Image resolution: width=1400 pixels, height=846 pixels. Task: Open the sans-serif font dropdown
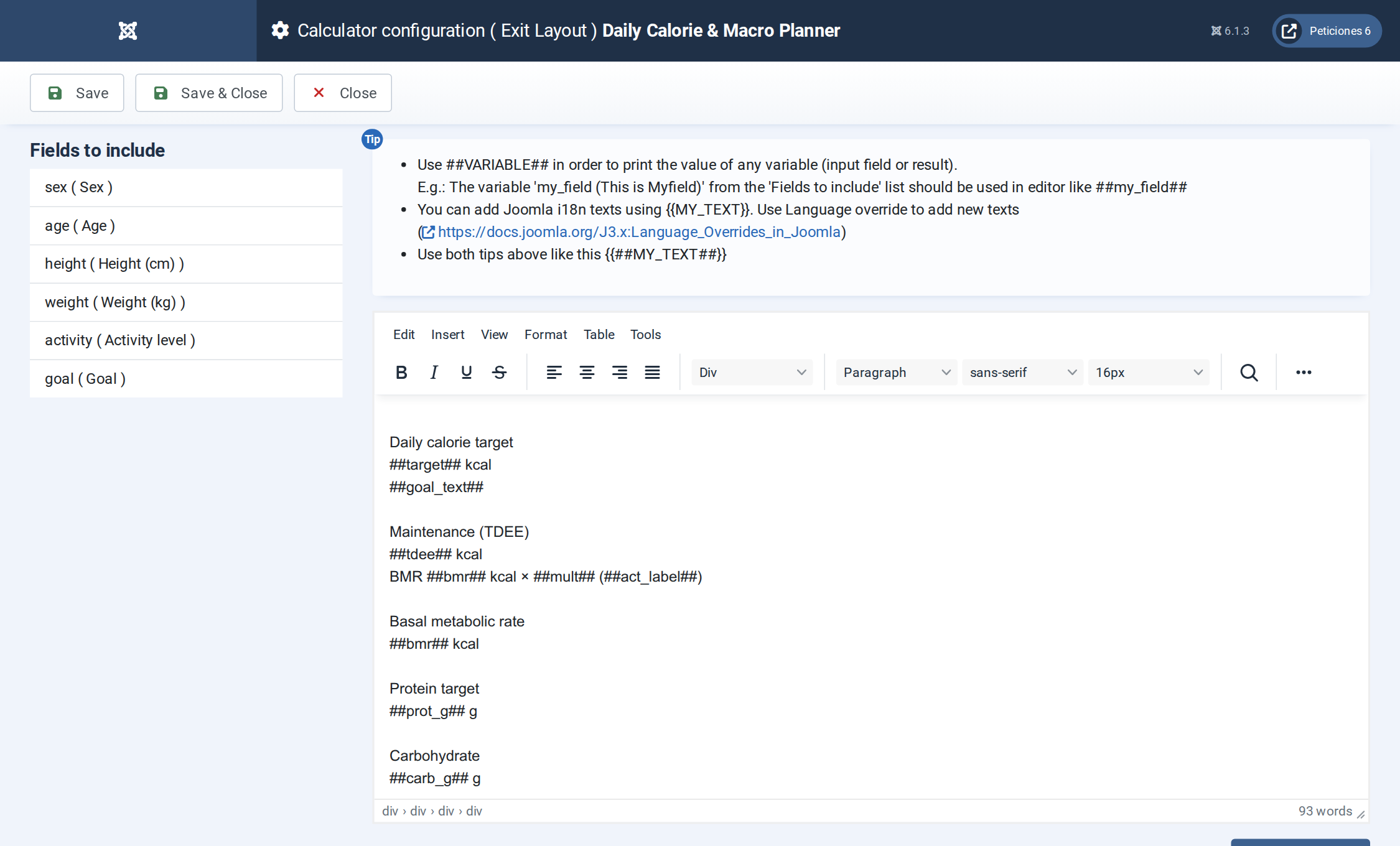1022,372
